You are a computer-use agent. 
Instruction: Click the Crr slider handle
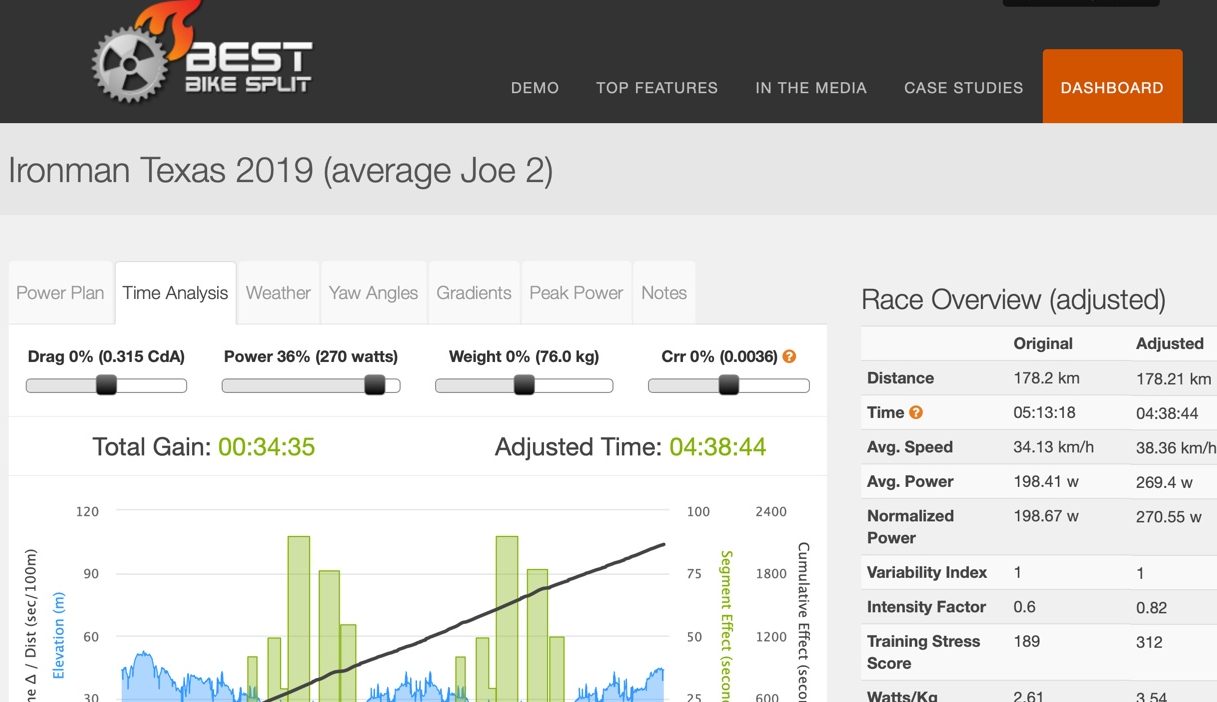(729, 385)
